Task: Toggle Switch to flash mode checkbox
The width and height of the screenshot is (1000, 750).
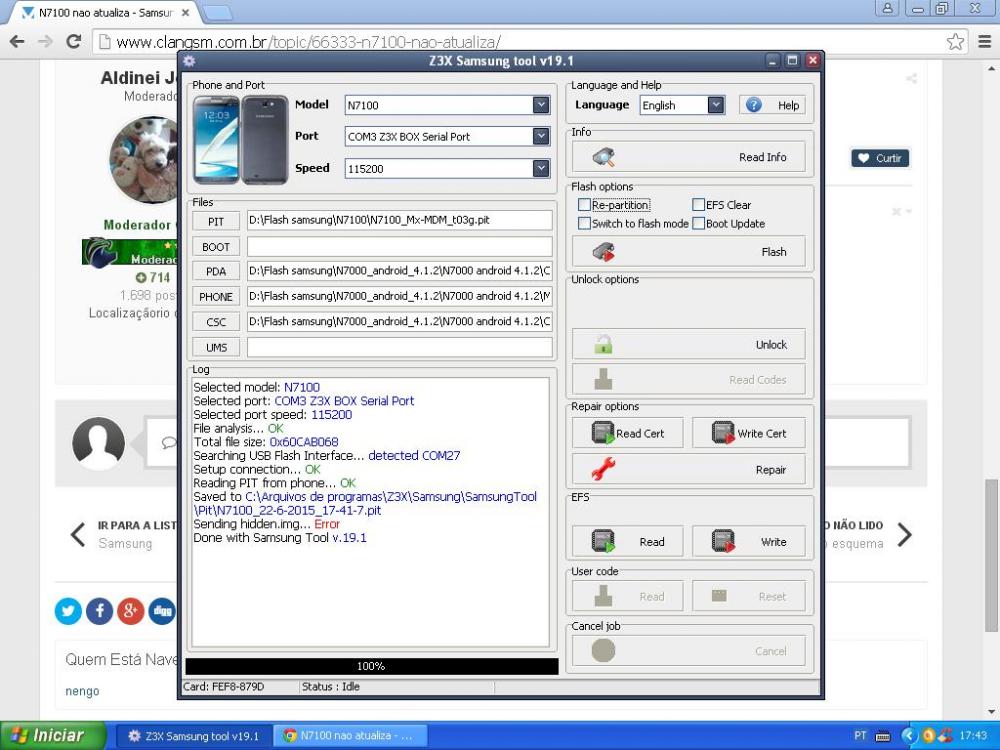Action: (x=584, y=223)
